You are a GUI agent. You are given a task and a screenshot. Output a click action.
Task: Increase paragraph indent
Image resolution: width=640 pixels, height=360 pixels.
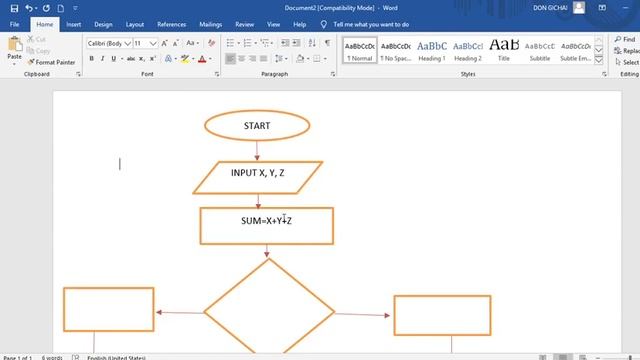click(296, 43)
